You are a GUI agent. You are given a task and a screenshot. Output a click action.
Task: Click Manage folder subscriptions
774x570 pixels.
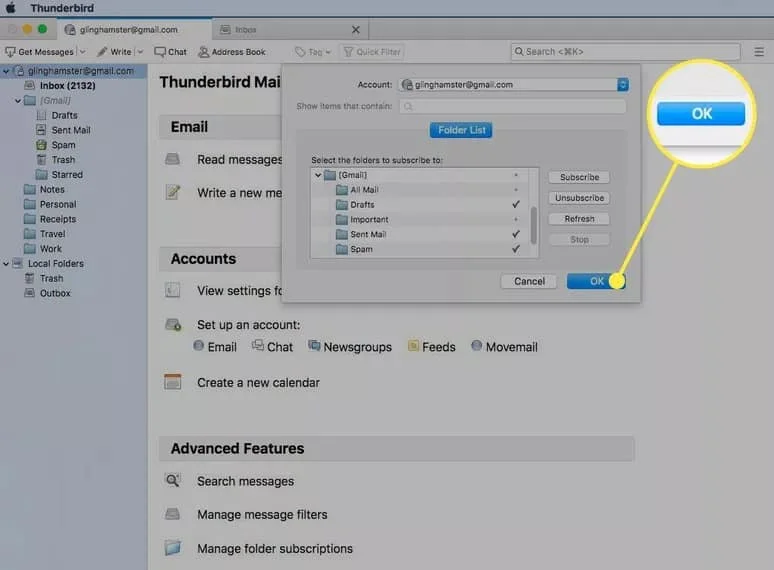[275, 549]
